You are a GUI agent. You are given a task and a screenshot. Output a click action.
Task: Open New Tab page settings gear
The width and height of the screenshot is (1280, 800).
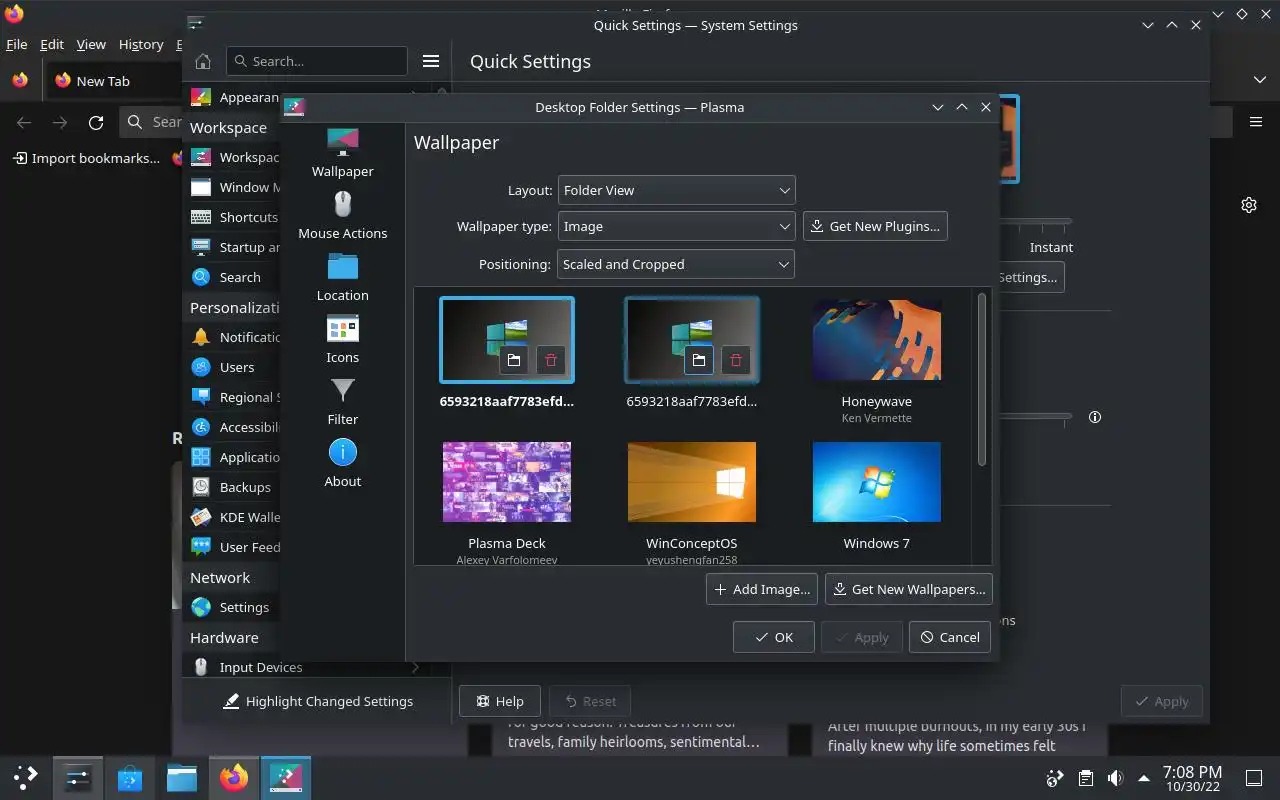coord(1249,205)
